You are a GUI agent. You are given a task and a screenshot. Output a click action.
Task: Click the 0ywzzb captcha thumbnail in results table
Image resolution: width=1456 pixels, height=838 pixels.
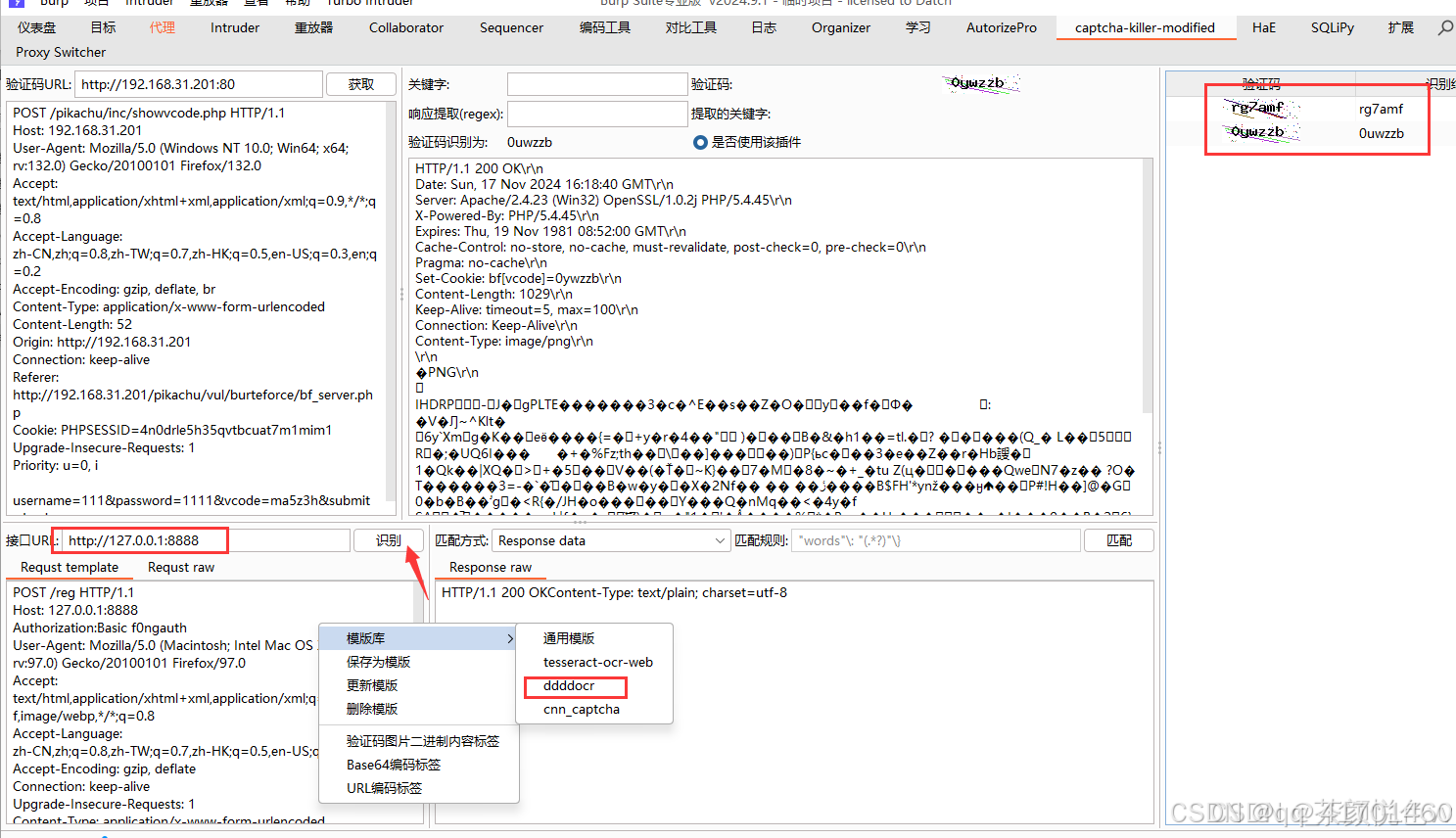(1259, 132)
